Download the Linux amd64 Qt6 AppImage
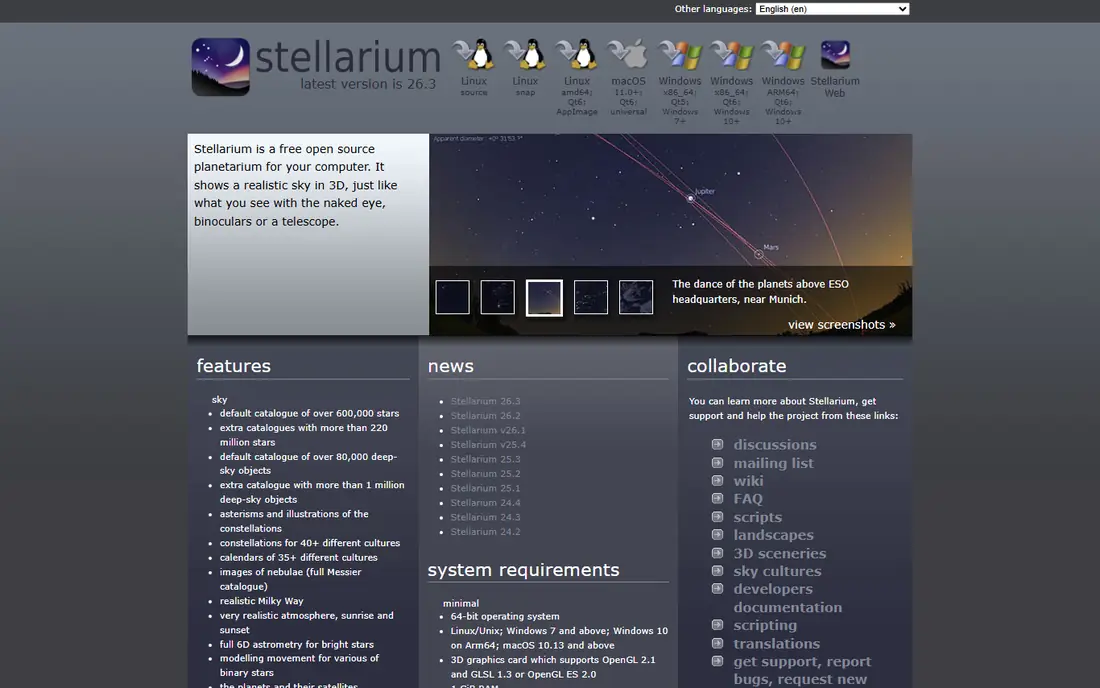This screenshot has height=688, width=1100. pyautogui.click(x=577, y=76)
